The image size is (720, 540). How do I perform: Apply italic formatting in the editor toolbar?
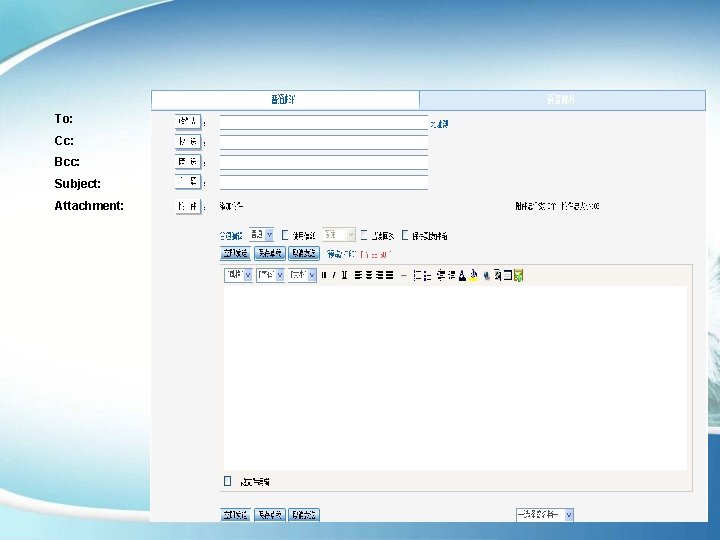coord(334,276)
